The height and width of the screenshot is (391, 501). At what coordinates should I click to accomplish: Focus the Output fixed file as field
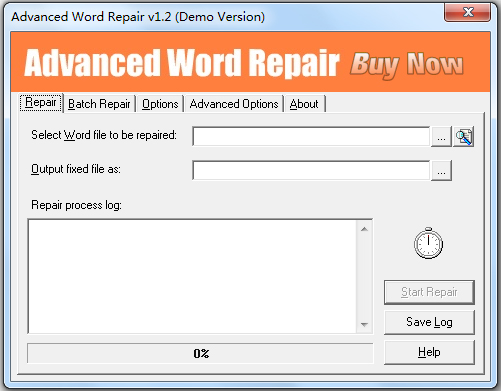(311, 170)
